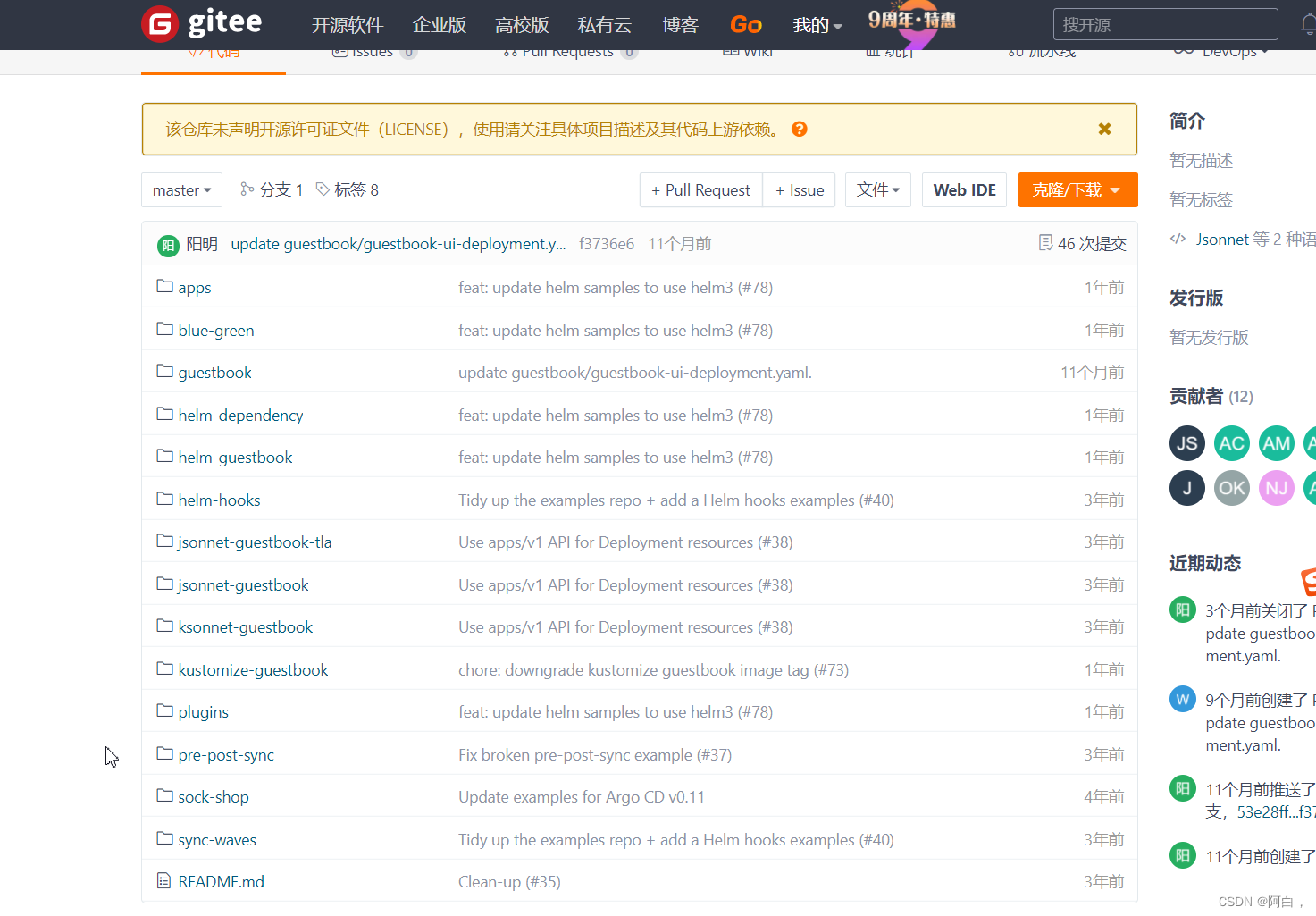Click the 9周年 特惠 promotion banner
Image resolution: width=1316 pixels, height=916 pixels.
coord(912,23)
